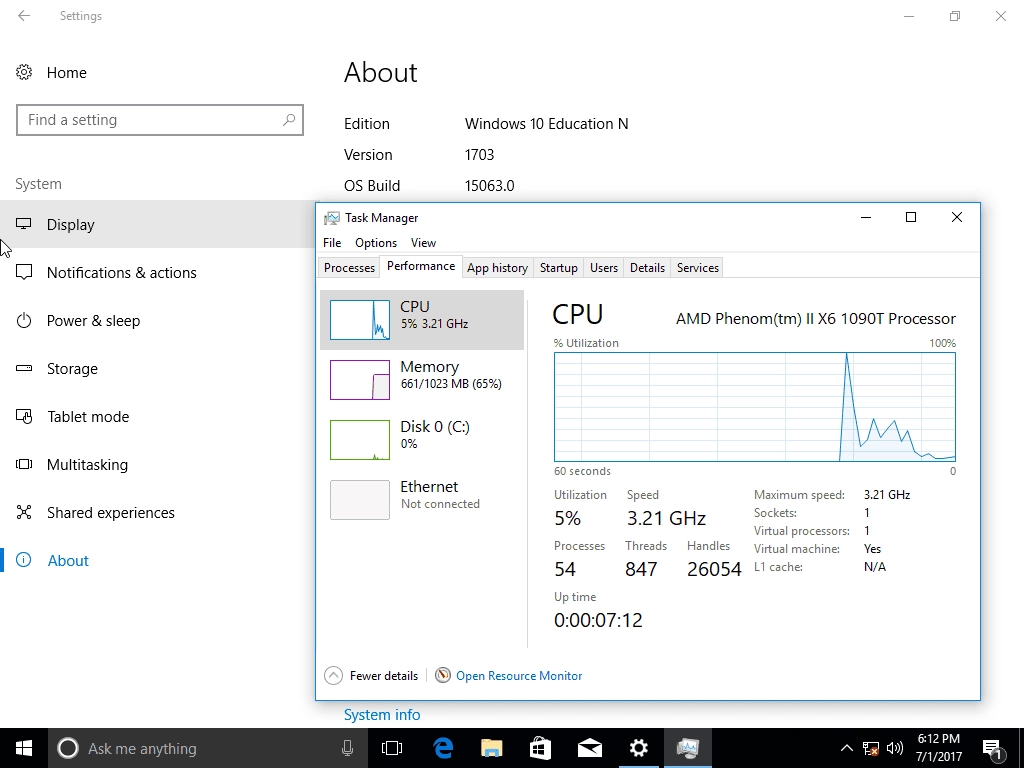Click the Task Manager taskbar icon
Image resolution: width=1024 pixels, height=768 pixels.
[x=688, y=748]
